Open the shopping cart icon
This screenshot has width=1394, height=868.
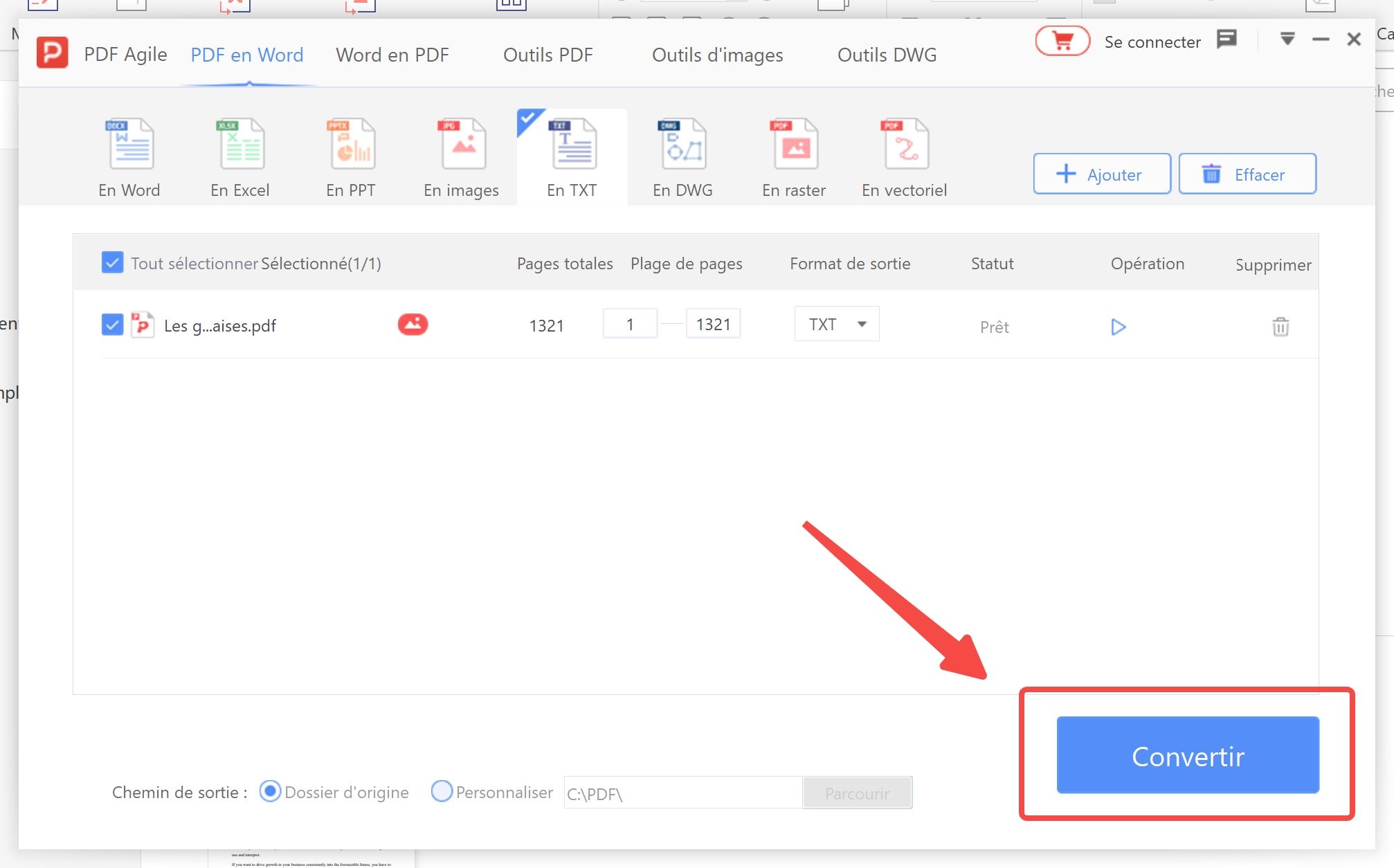pyautogui.click(x=1062, y=42)
